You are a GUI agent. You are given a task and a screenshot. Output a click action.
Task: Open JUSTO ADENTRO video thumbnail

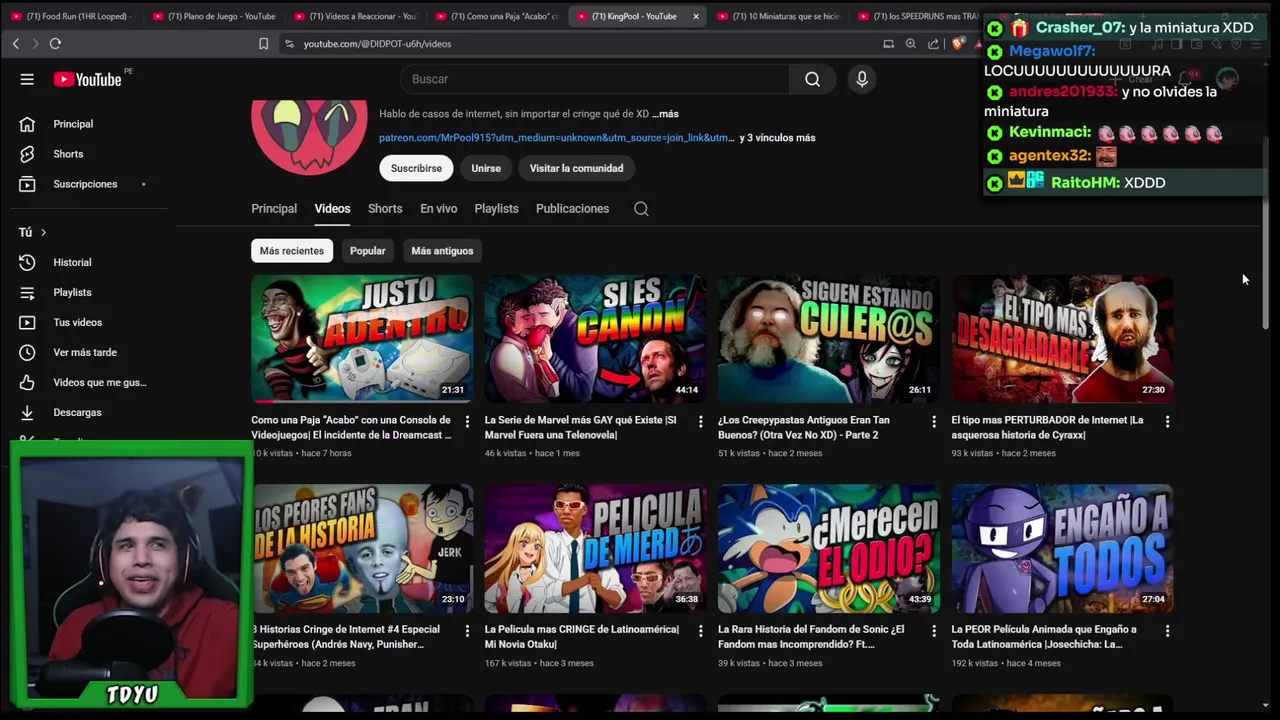[x=362, y=339]
